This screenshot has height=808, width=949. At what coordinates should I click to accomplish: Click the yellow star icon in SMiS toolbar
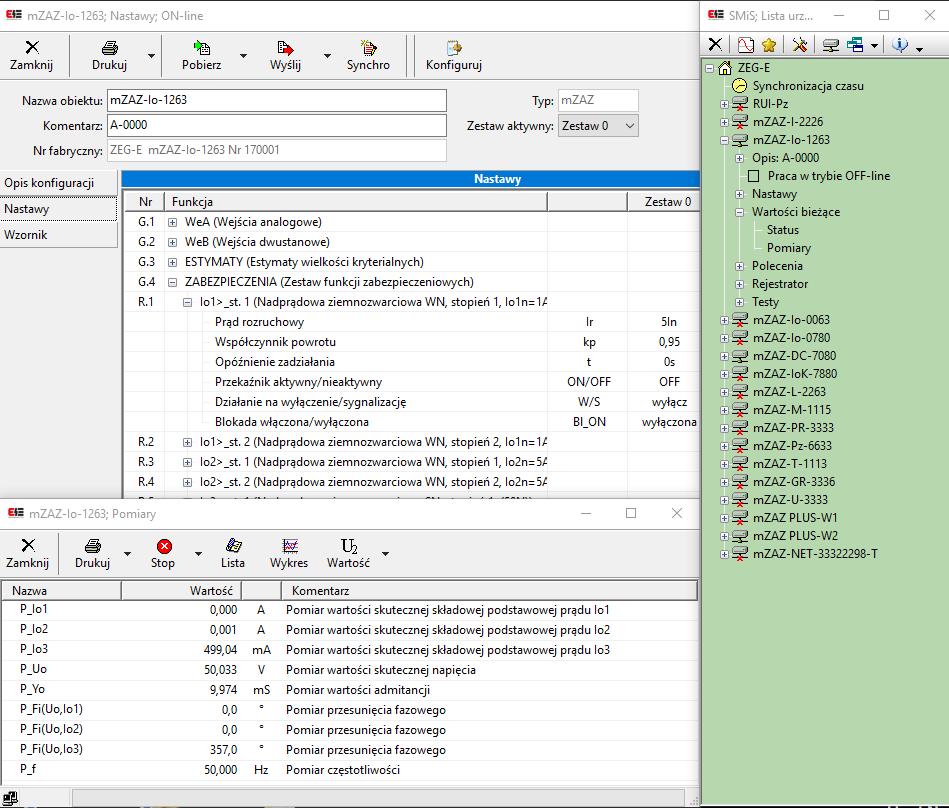pyautogui.click(x=769, y=45)
